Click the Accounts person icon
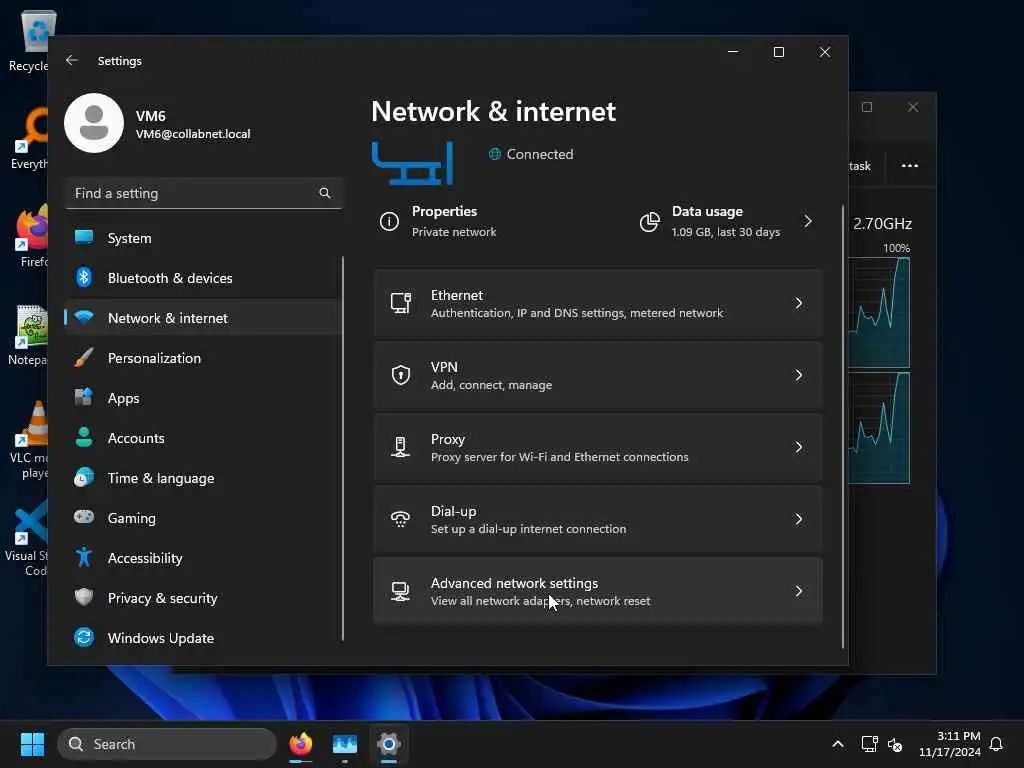 (84, 438)
